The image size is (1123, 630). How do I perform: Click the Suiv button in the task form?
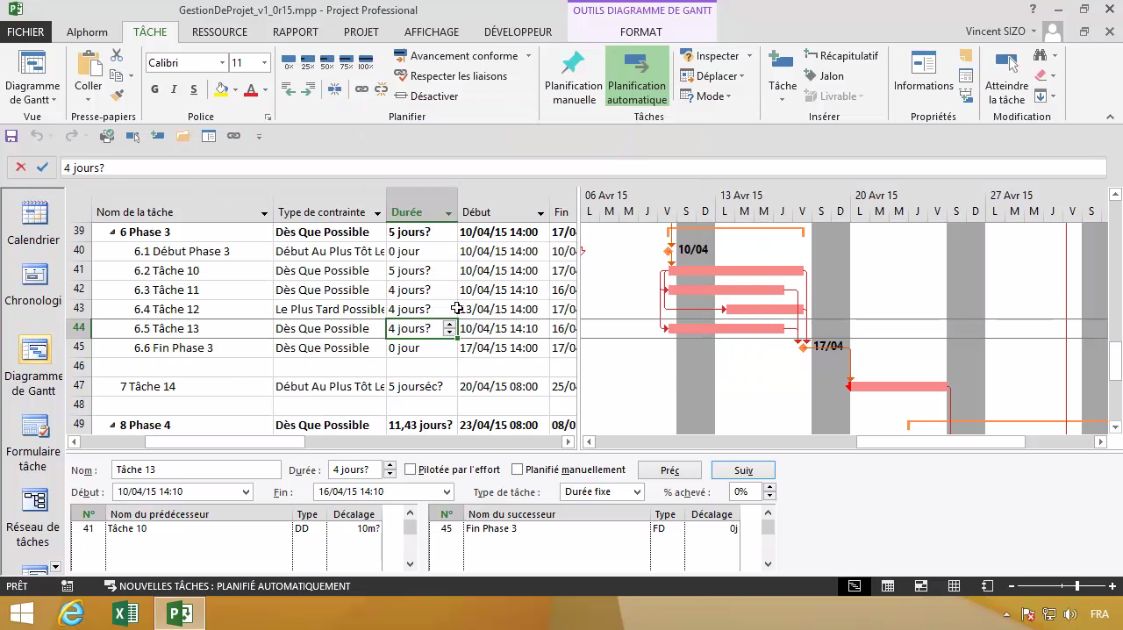coord(743,469)
